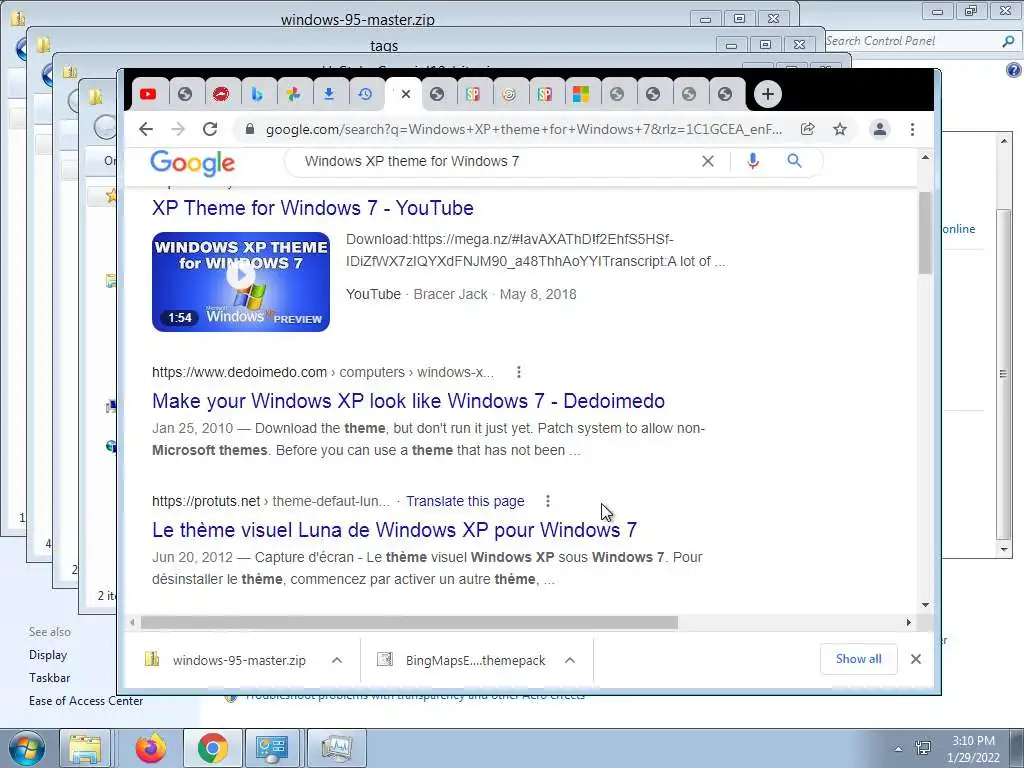1024x768 pixels.
Task: Open Le thème visuel Luna result
Action: click(x=394, y=530)
